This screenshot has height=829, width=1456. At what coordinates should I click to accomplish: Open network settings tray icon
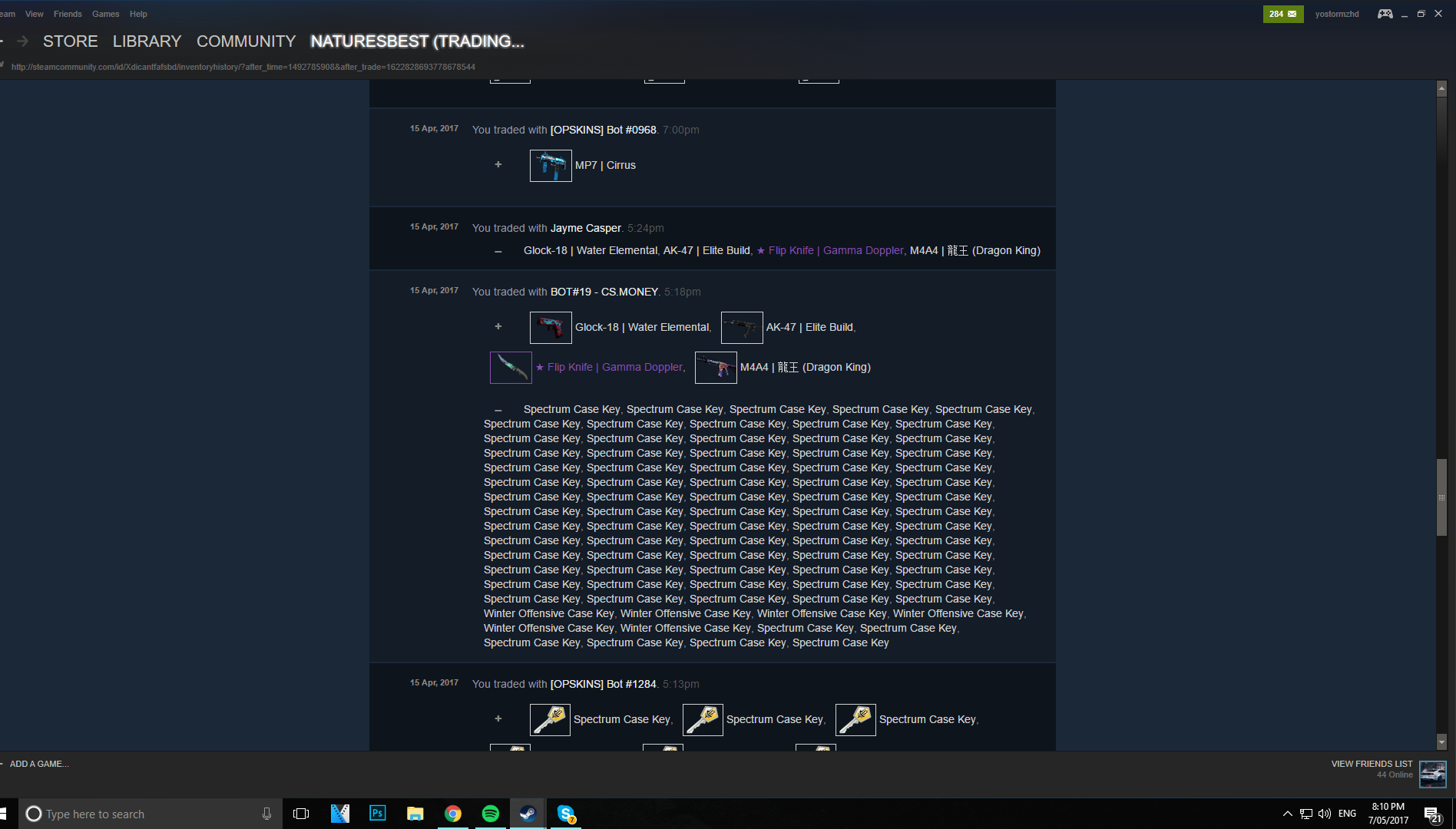1306,814
